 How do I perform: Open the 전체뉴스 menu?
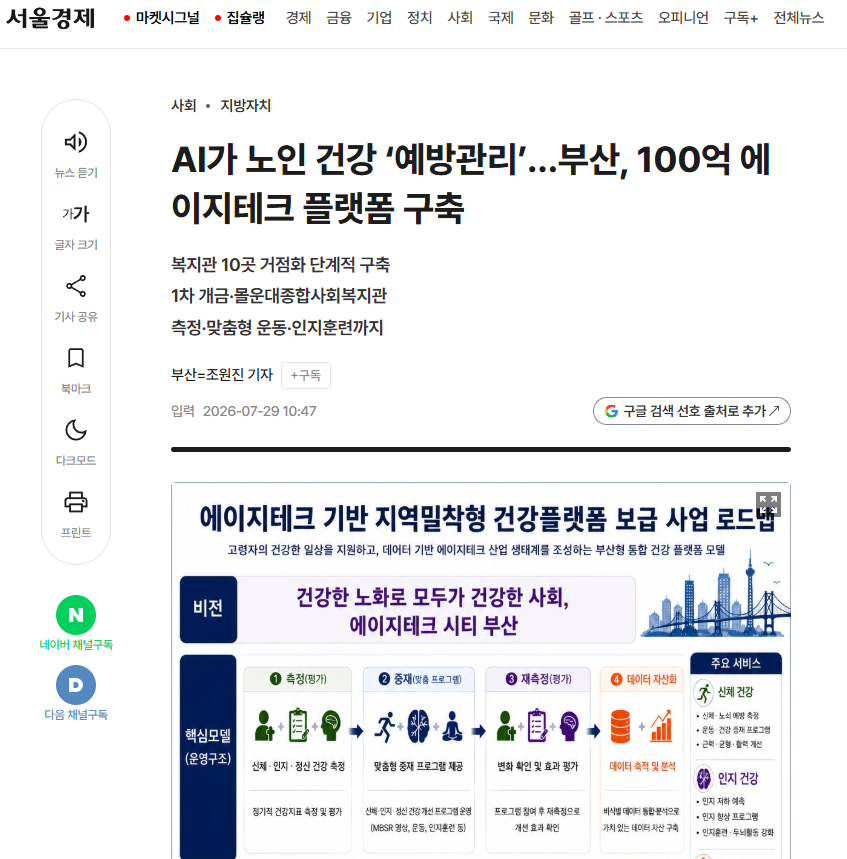point(798,18)
